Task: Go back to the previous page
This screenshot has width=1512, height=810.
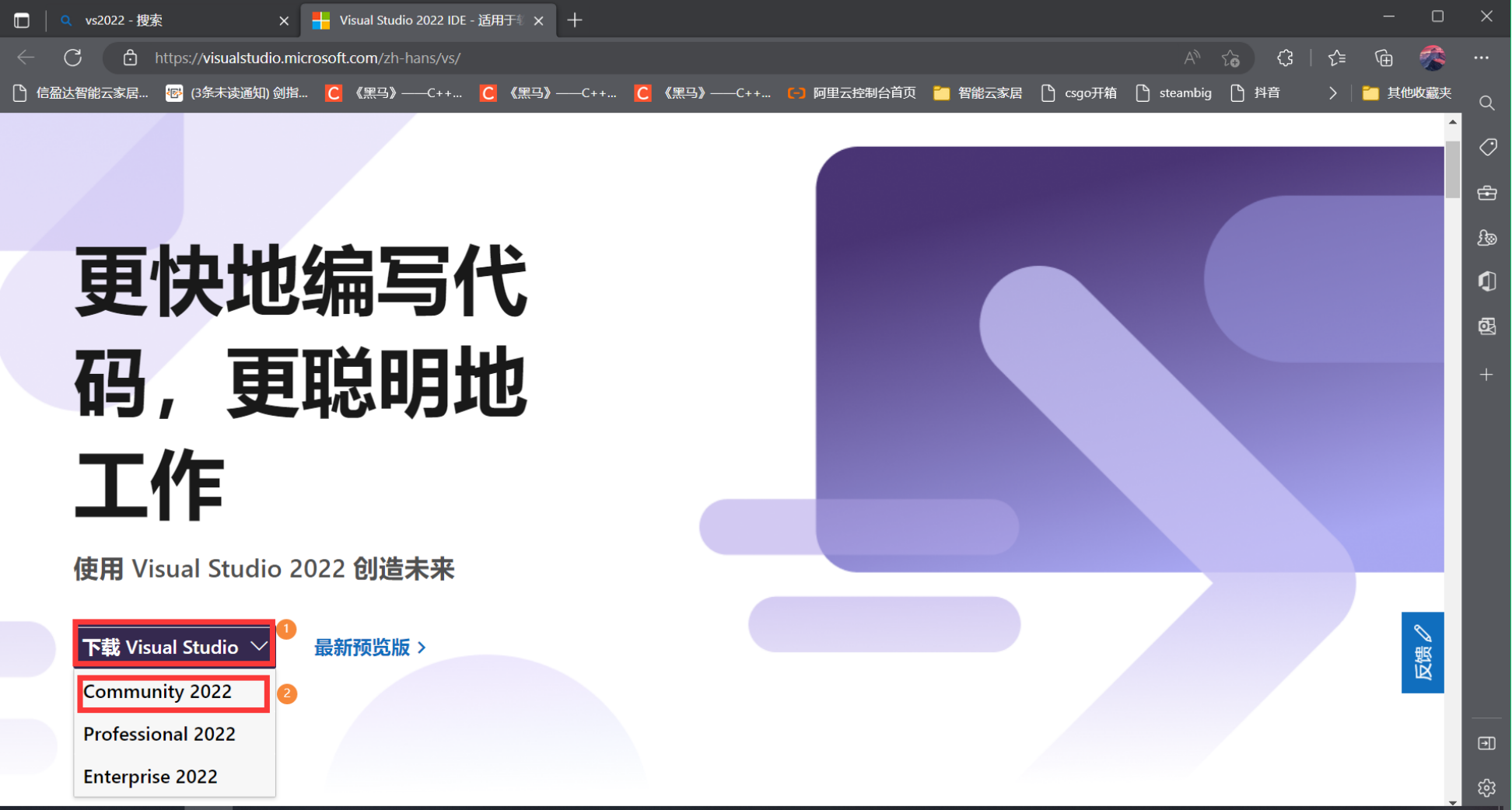Action: (26, 58)
